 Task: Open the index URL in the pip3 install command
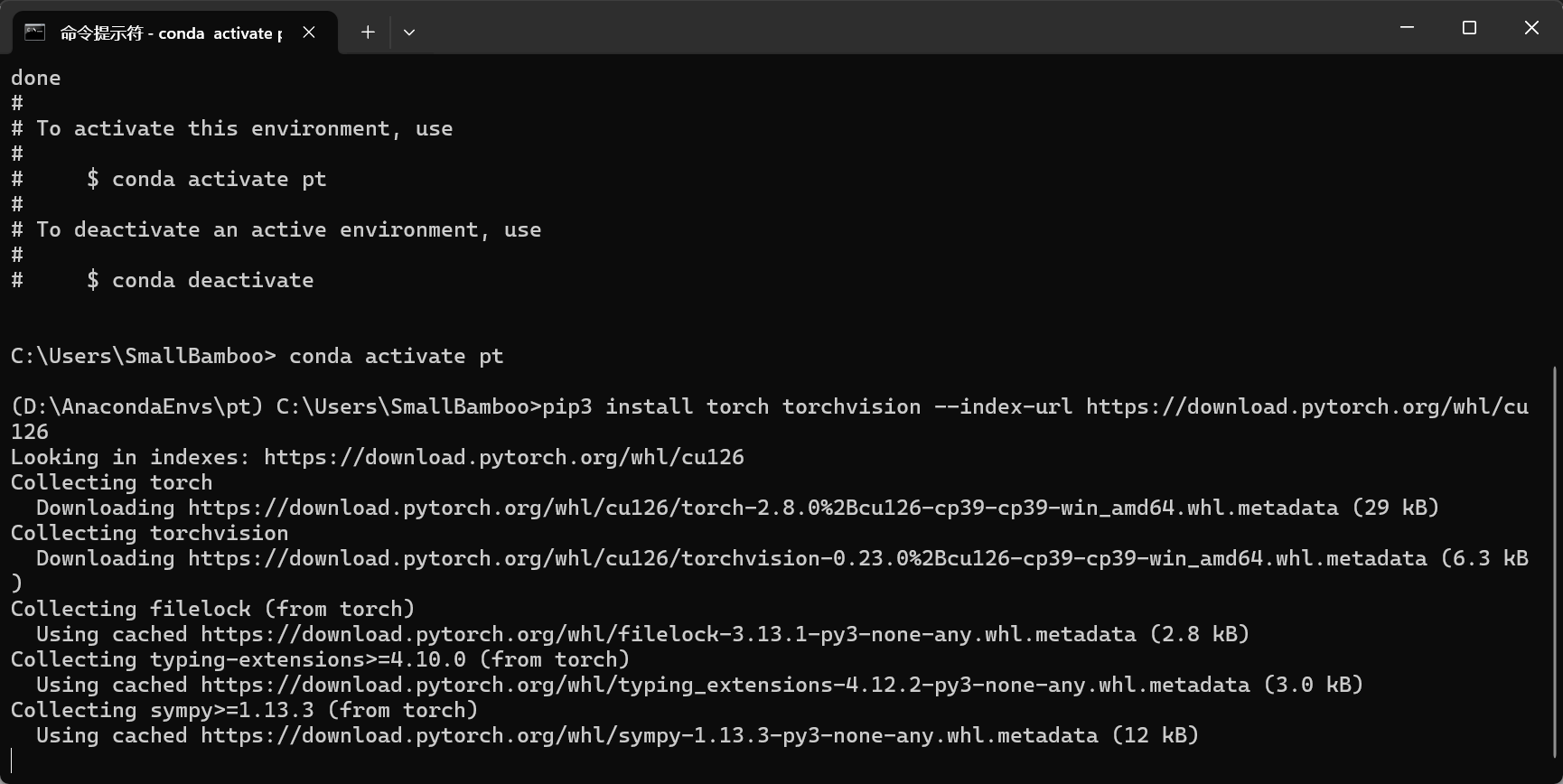coord(1306,406)
